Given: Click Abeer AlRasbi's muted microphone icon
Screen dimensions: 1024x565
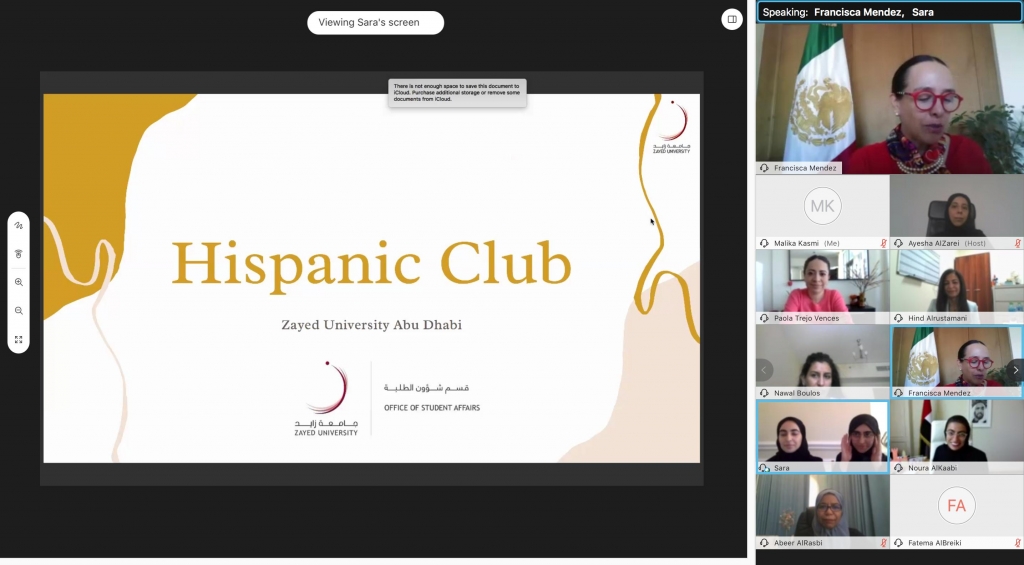Looking at the screenshot, I should coord(882,543).
